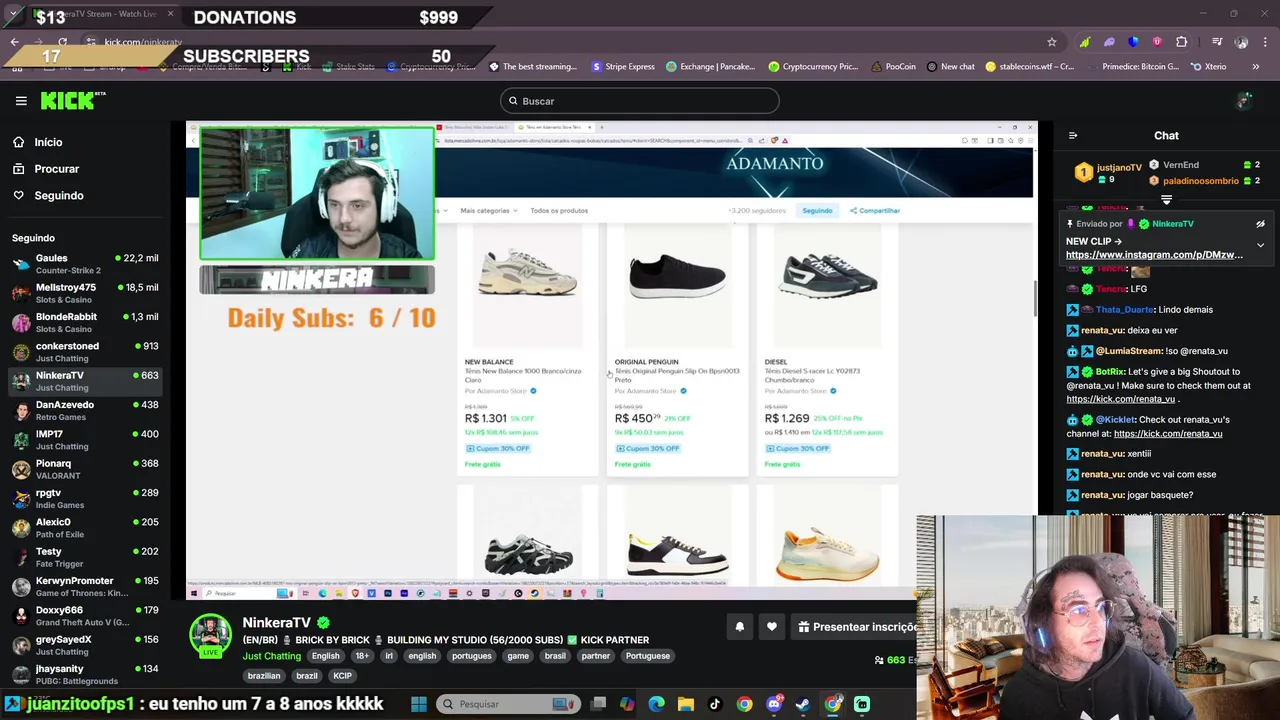Click the Buscar search field

pyautogui.click(x=640, y=101)
